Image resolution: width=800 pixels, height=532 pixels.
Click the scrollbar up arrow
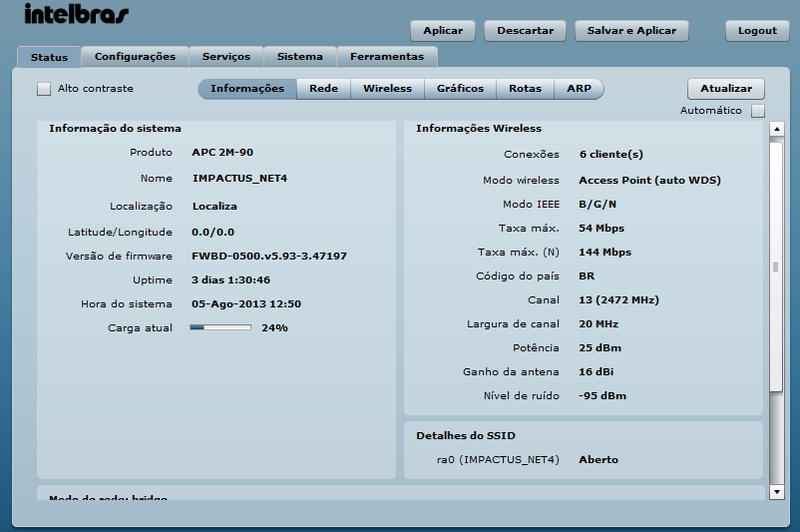(x=777, y=129)
